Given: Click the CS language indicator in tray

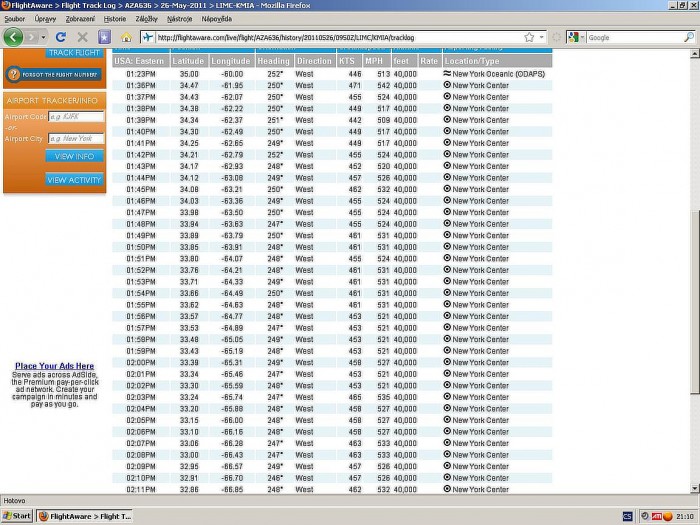Looking at the screenshot, I should click(x=627, y=517).
